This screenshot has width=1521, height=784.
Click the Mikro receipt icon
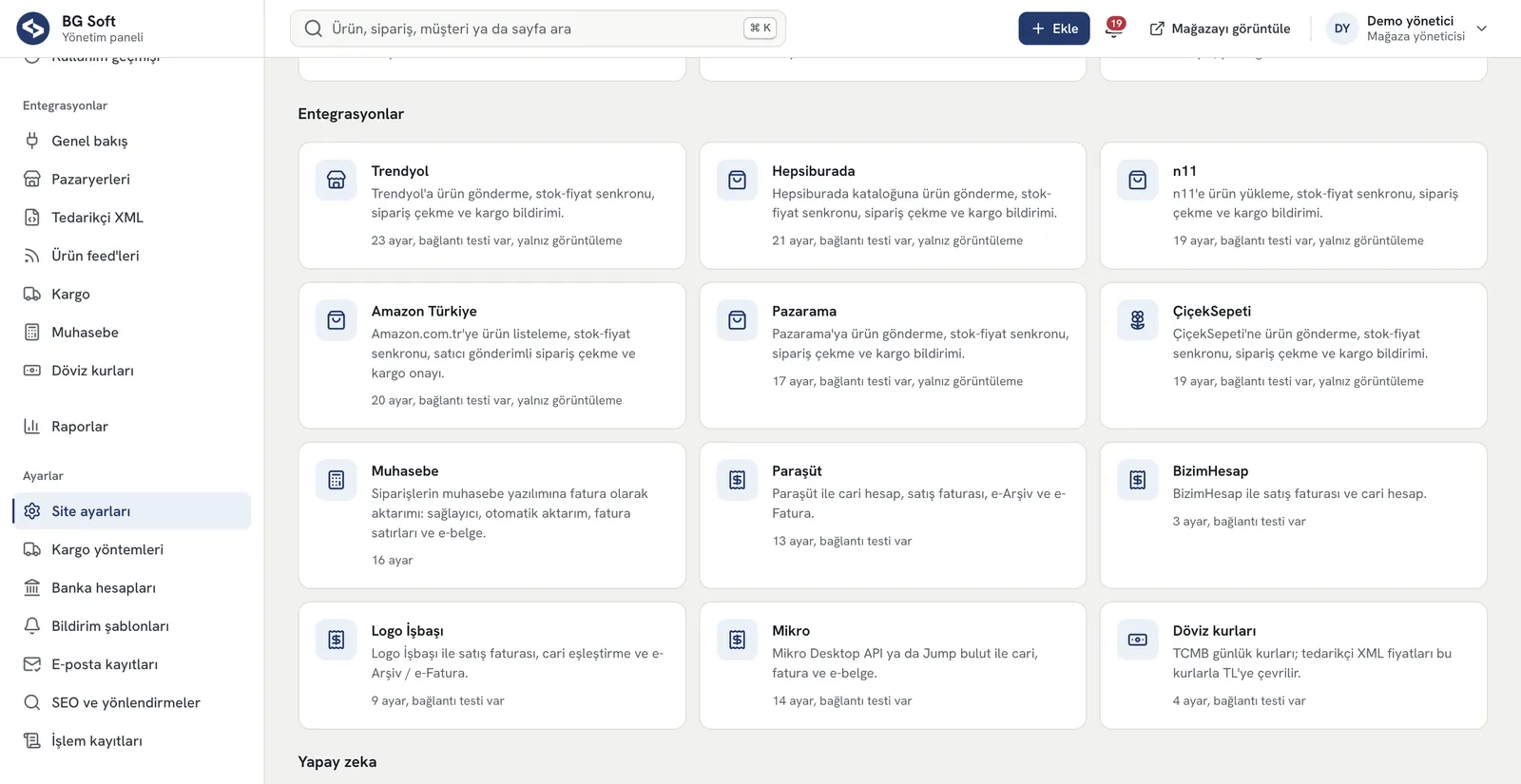point(737,641)
